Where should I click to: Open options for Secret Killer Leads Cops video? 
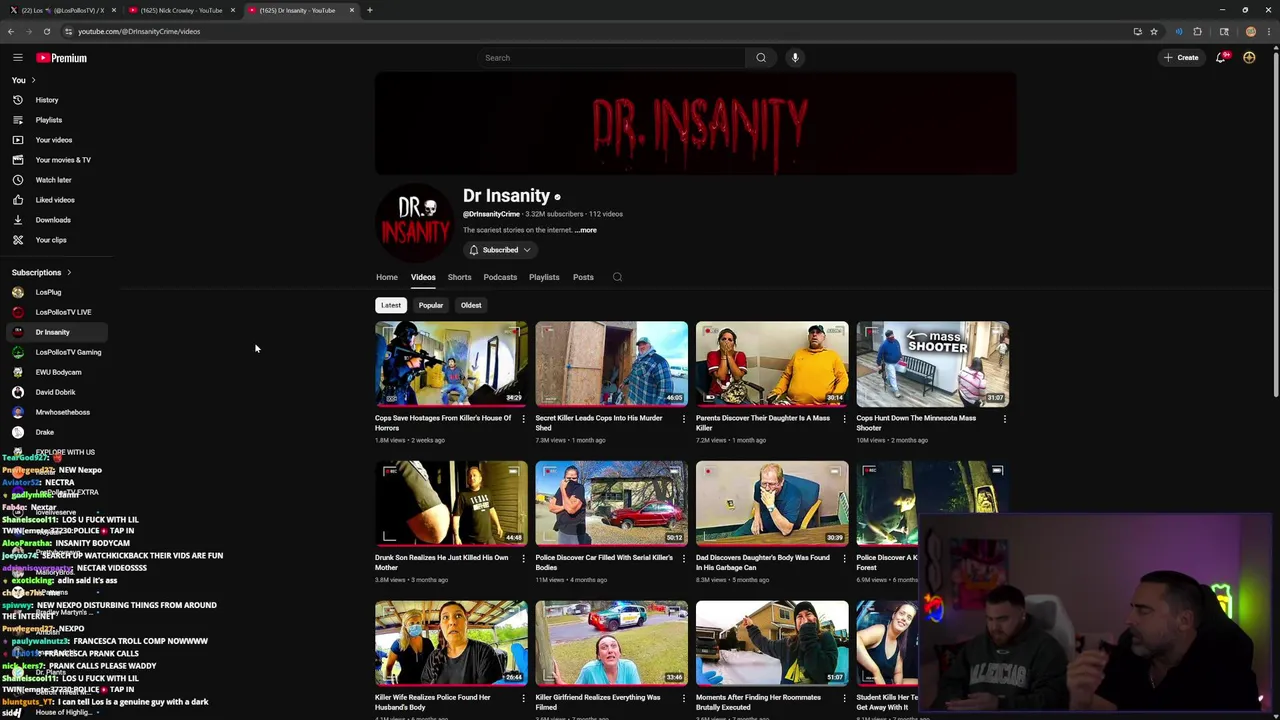point(684,419)
